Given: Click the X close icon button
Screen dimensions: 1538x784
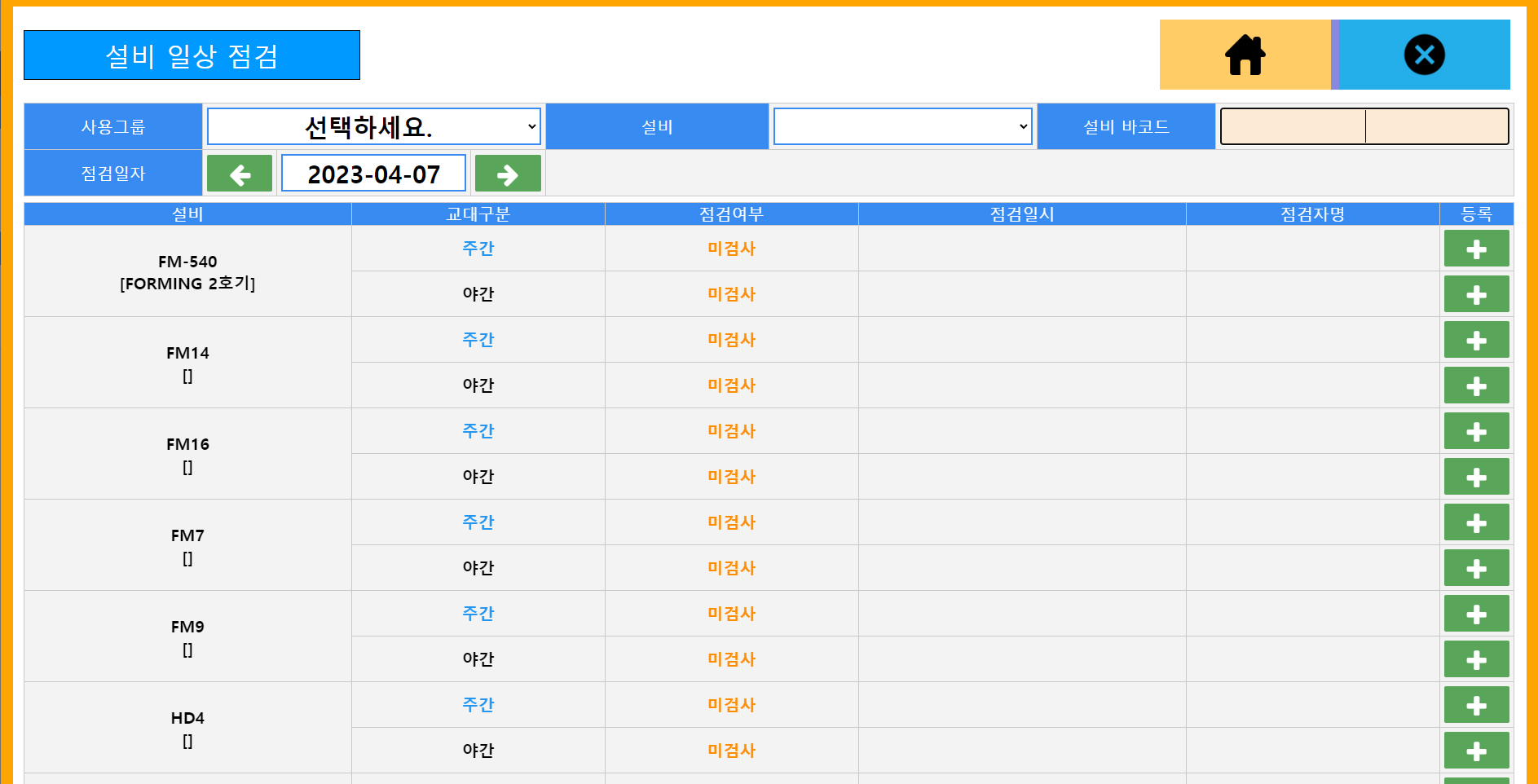Looking at the screenshot, I should tap(1424, 55).
